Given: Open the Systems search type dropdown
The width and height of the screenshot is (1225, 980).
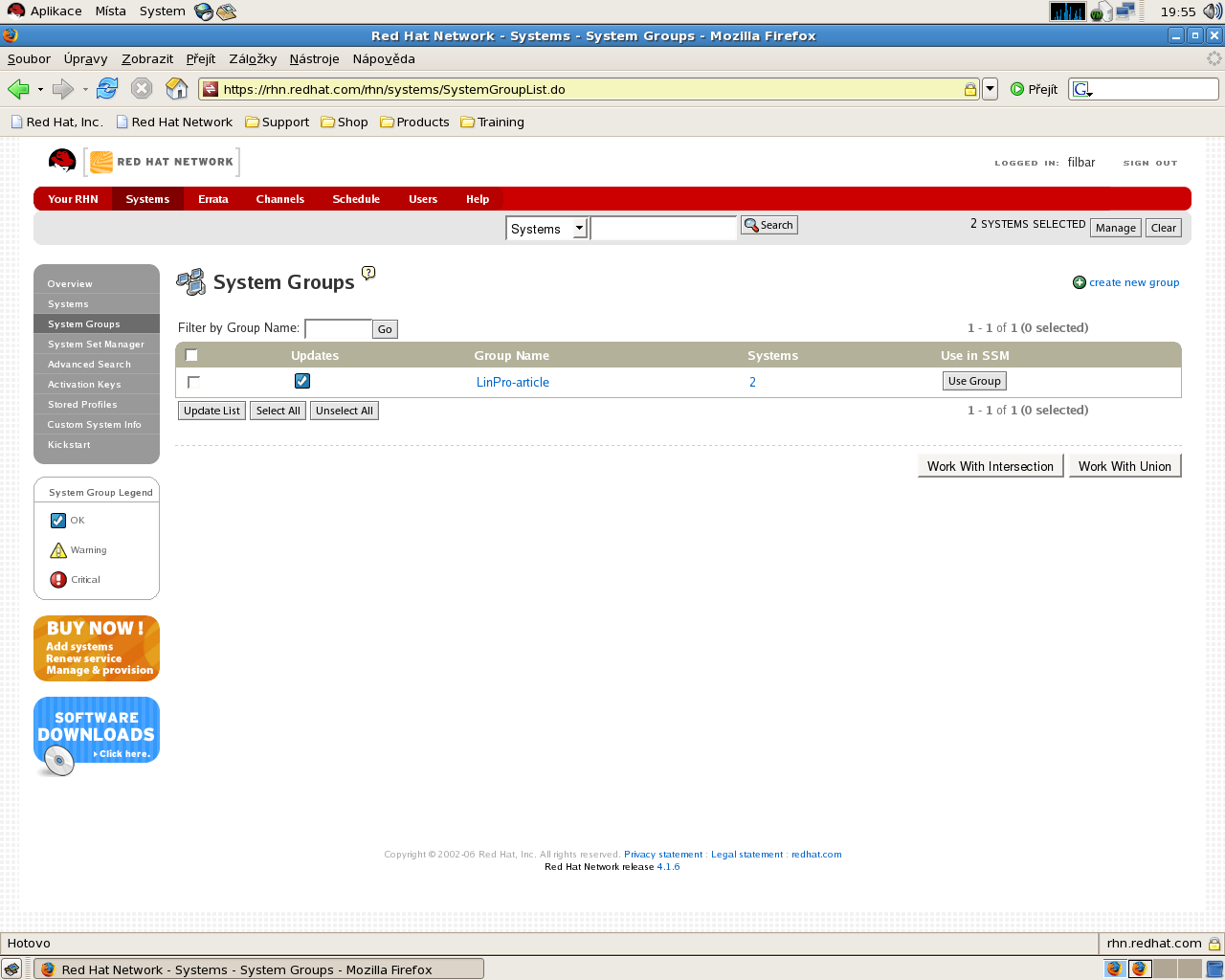Looking at the screenshot, I should coord(546,229).
